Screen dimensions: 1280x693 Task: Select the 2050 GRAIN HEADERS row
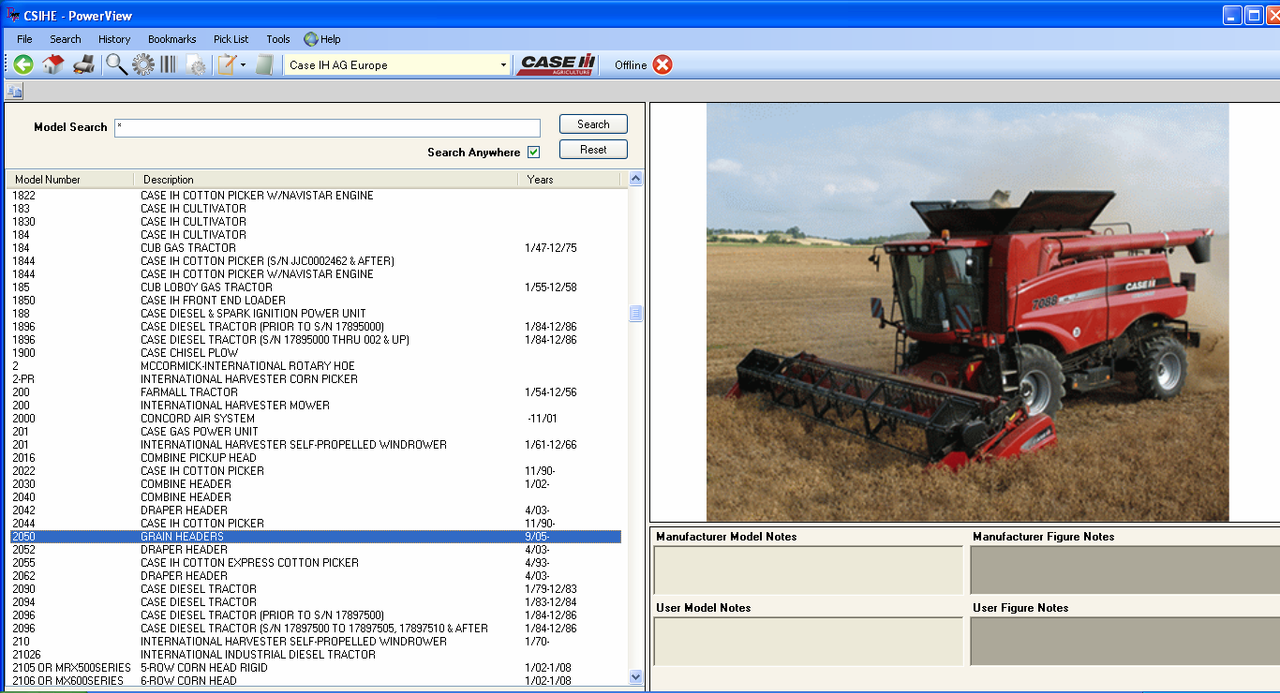(315, 537)
